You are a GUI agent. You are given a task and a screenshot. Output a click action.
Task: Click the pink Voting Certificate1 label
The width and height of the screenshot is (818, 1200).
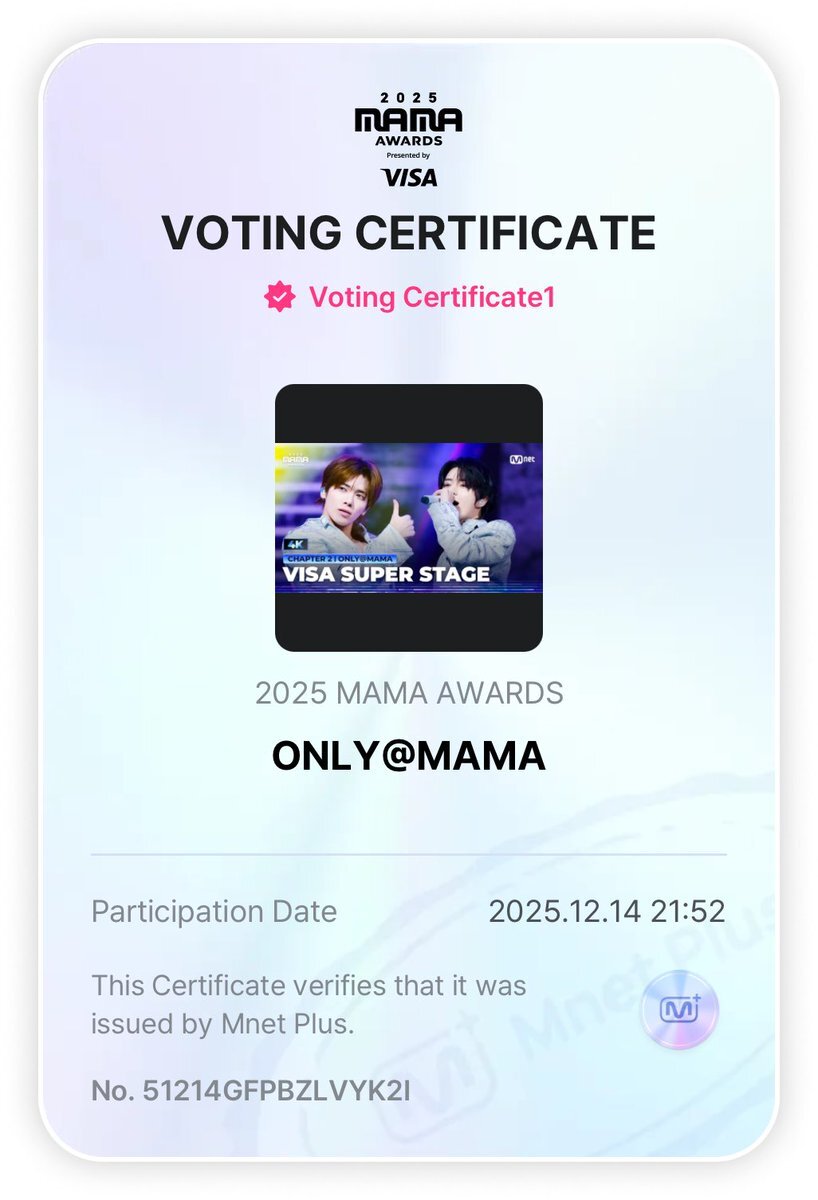tap(430, 297)
